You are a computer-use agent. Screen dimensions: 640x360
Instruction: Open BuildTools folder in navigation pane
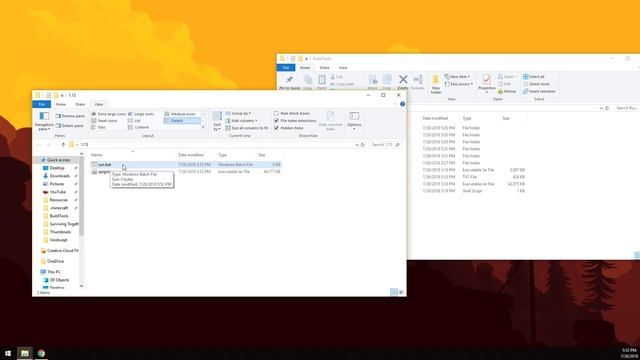(x=59, y=216)
